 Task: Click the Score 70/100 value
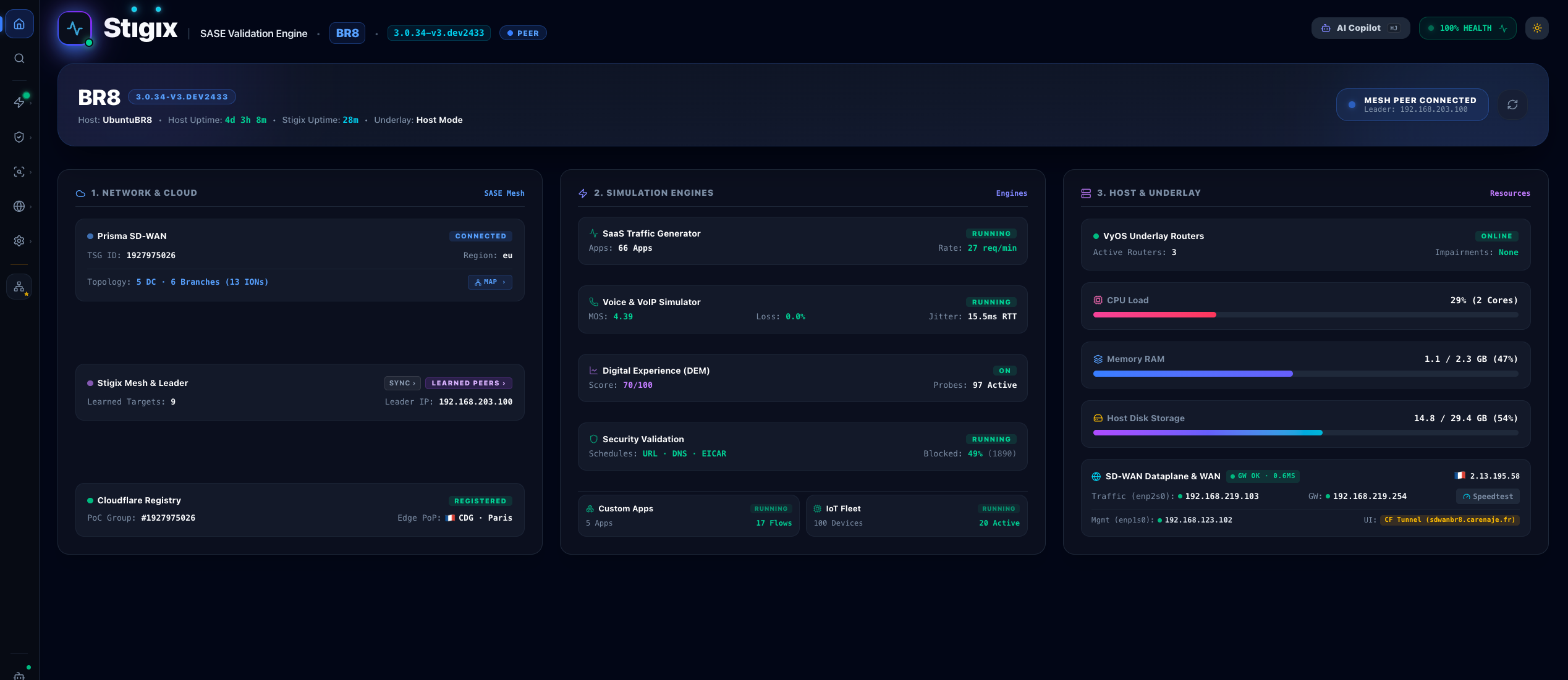638,385
